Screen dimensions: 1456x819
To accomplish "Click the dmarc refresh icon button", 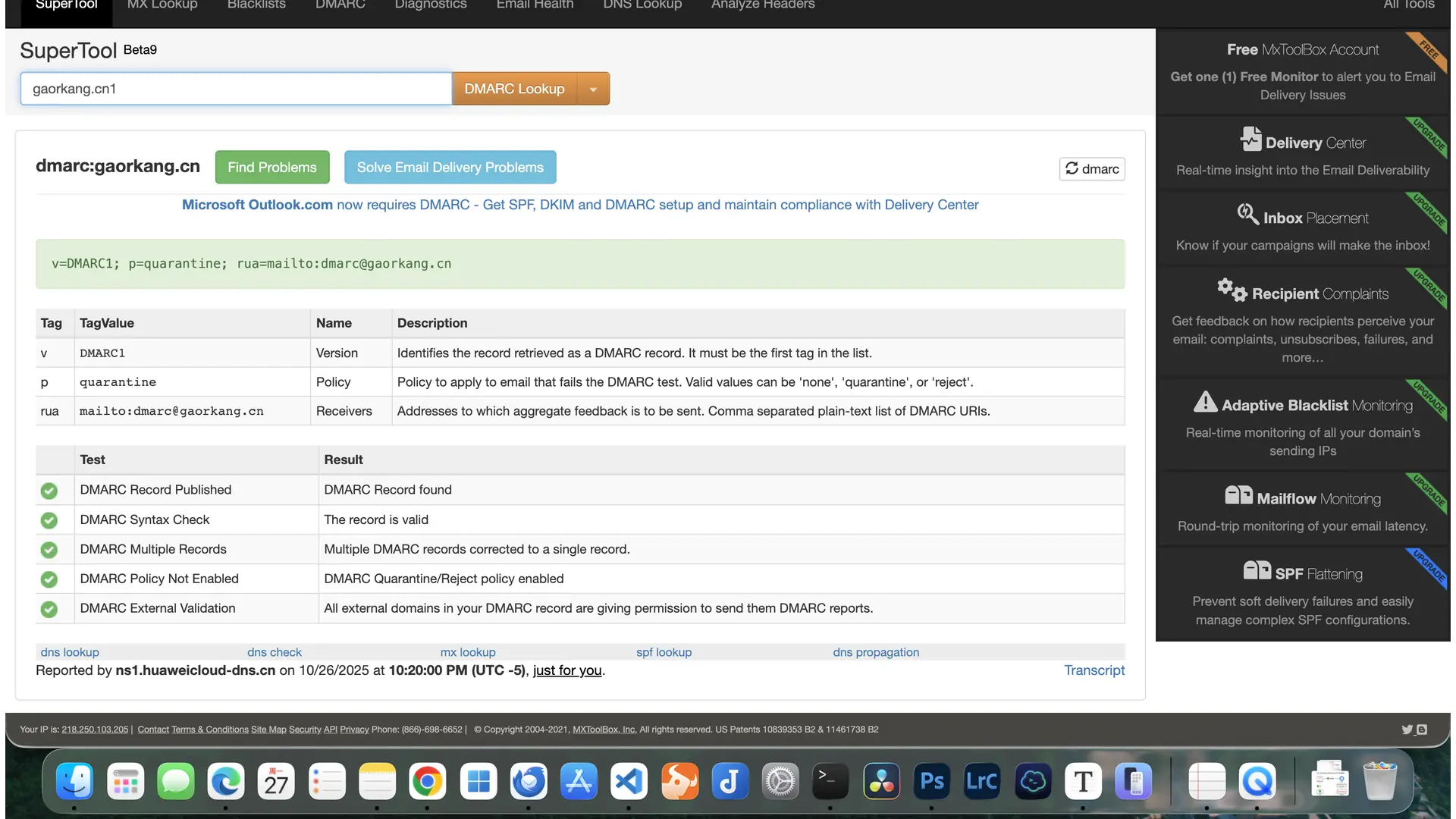I will coord(1072,168).
